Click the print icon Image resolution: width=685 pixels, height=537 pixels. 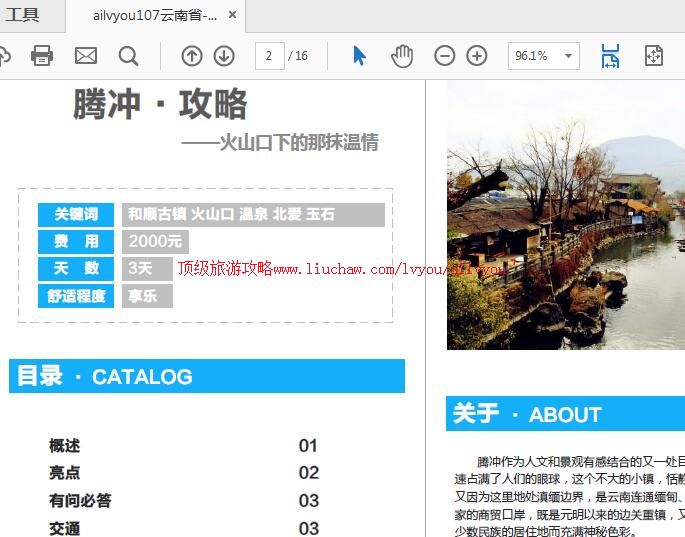tap(42, 56)
